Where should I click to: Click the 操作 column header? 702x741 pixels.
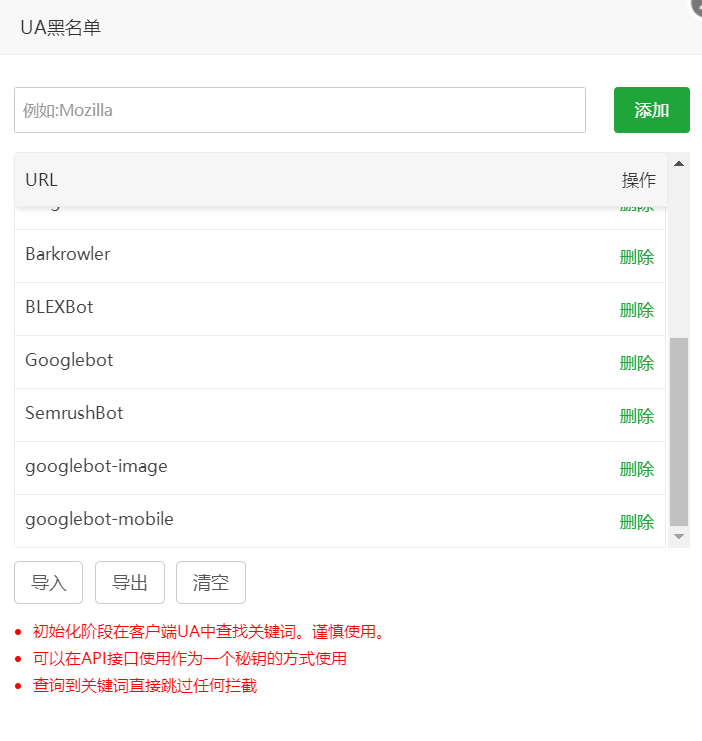pos(639,180)
